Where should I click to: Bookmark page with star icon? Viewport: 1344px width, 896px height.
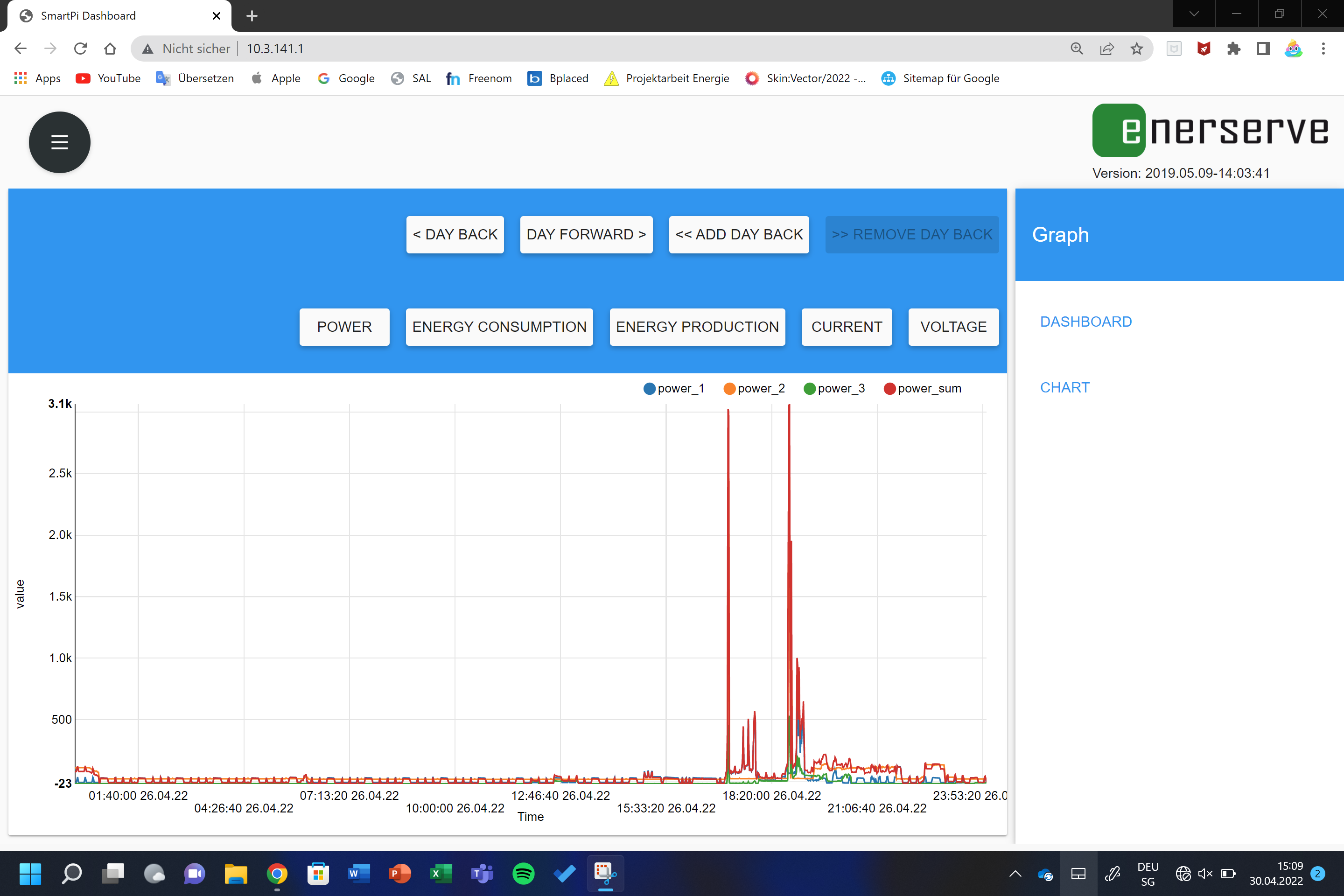click(x=1136, y=49)
